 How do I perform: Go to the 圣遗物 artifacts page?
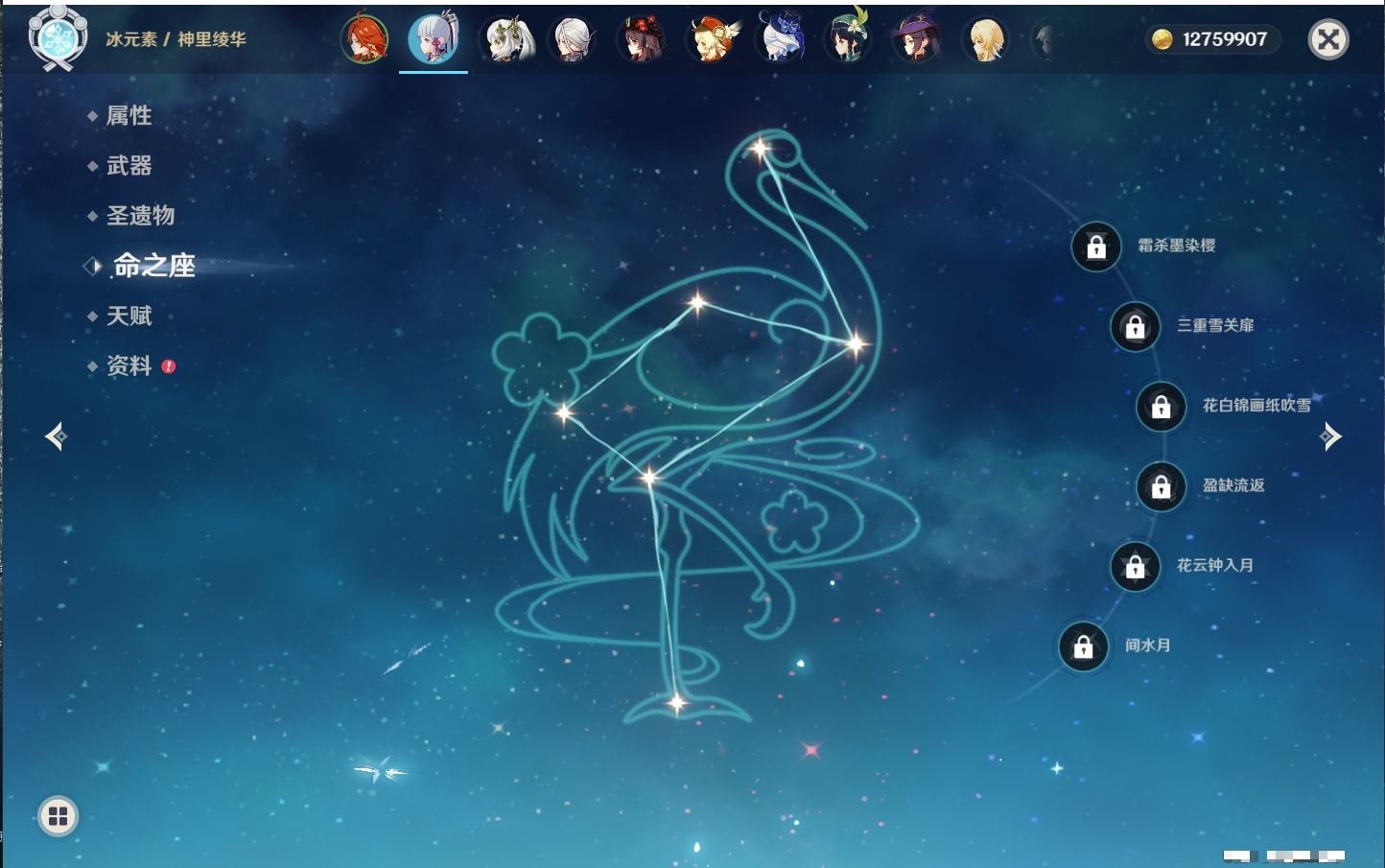click(x=140, y=216)
